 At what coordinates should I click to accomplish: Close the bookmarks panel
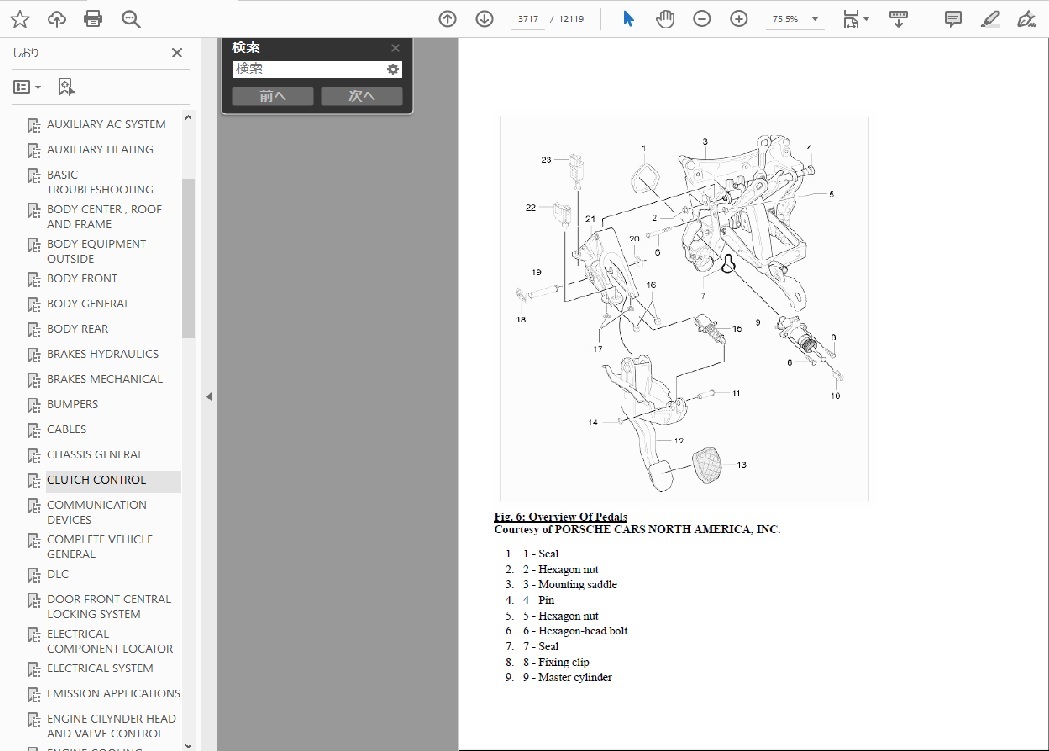(177, 52)
